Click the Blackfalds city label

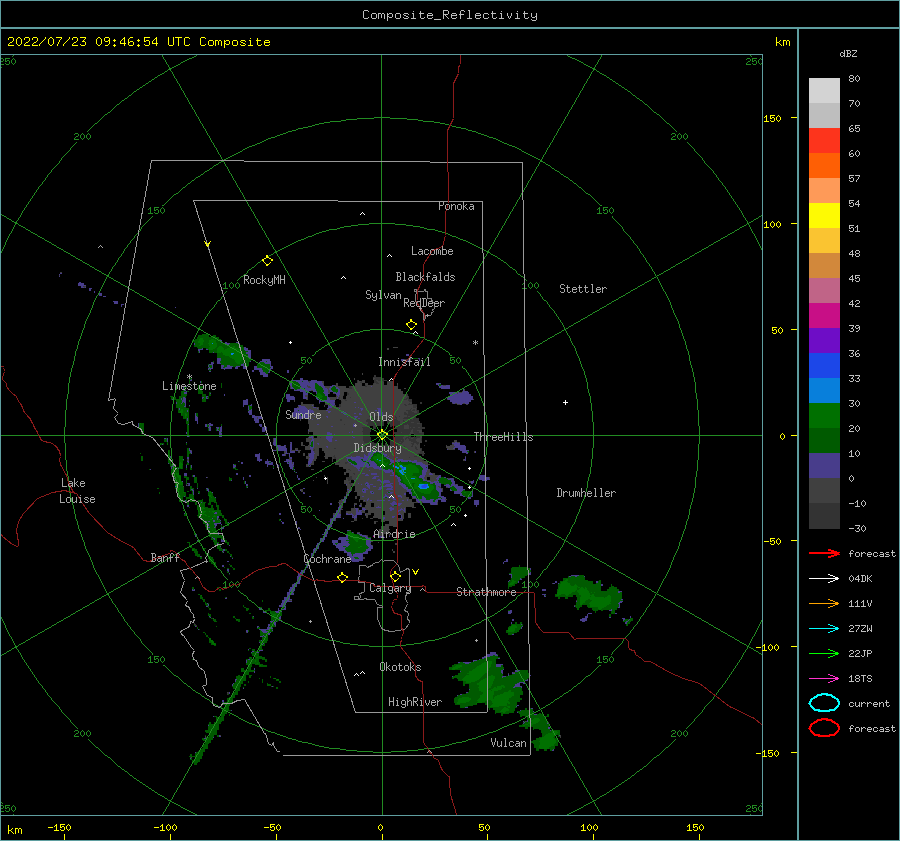tap(425, 277)
